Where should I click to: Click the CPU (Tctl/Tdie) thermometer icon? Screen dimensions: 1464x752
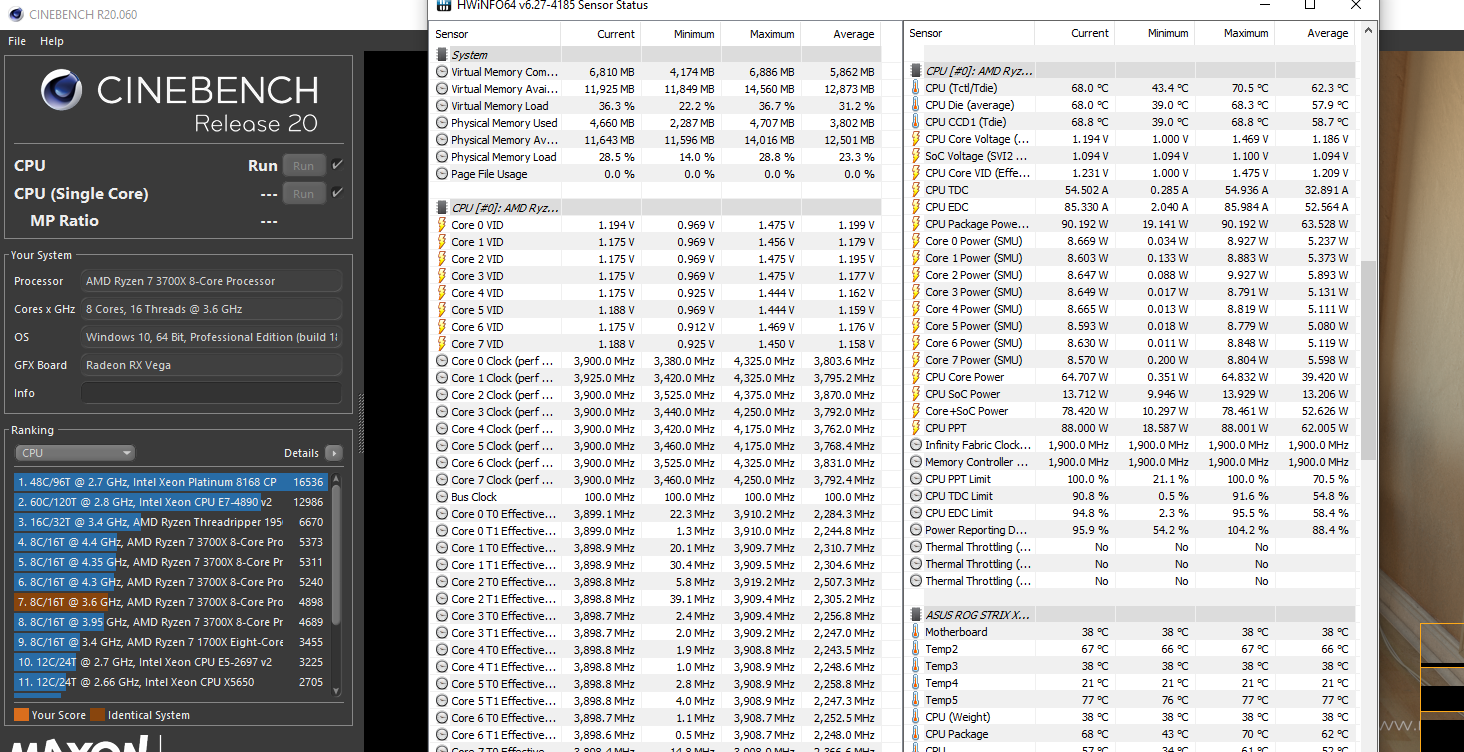point(916,88)
